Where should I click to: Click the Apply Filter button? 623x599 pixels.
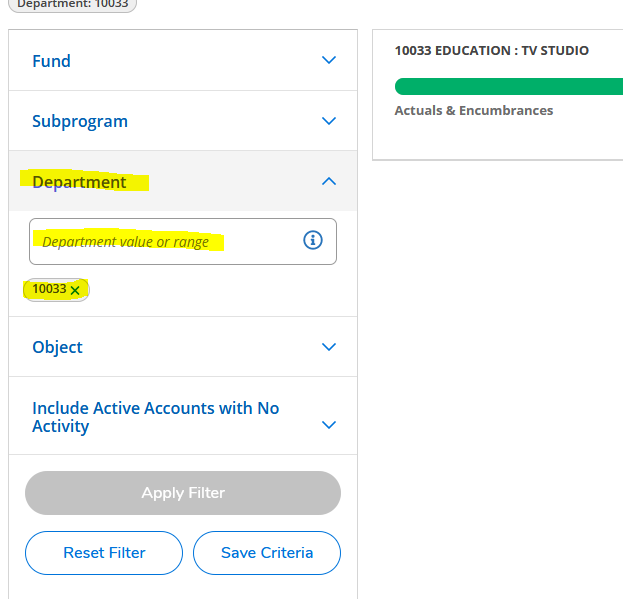click(x=183, y=493)
